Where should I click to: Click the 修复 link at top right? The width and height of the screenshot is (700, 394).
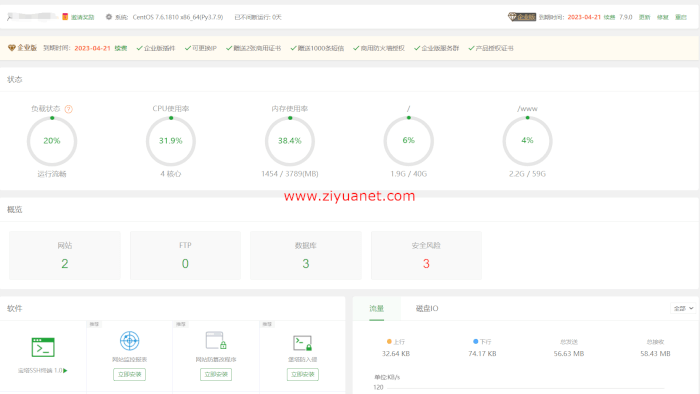click(x=662, y=17)
